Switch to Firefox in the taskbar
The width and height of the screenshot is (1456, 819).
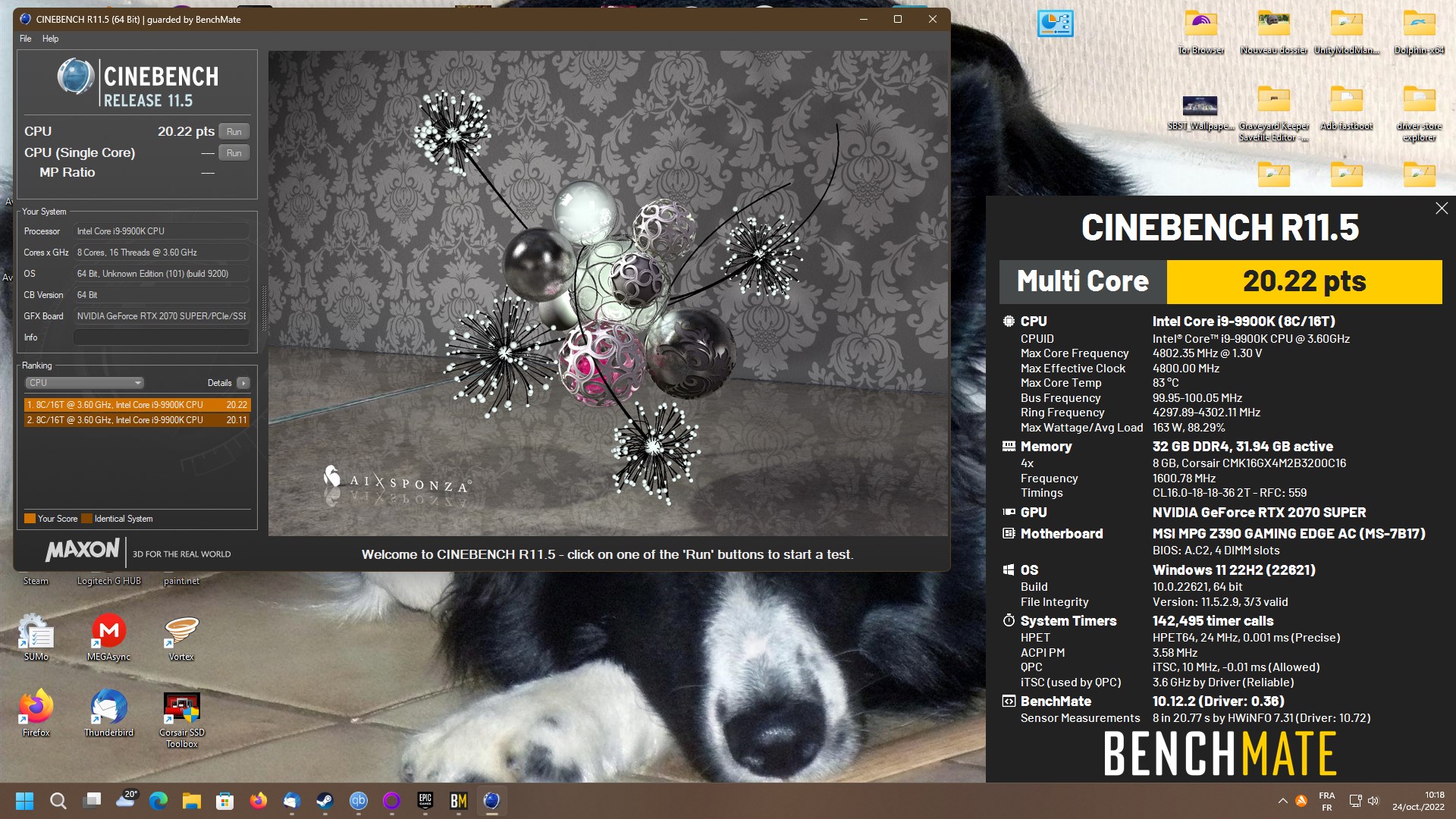[258, 801]
